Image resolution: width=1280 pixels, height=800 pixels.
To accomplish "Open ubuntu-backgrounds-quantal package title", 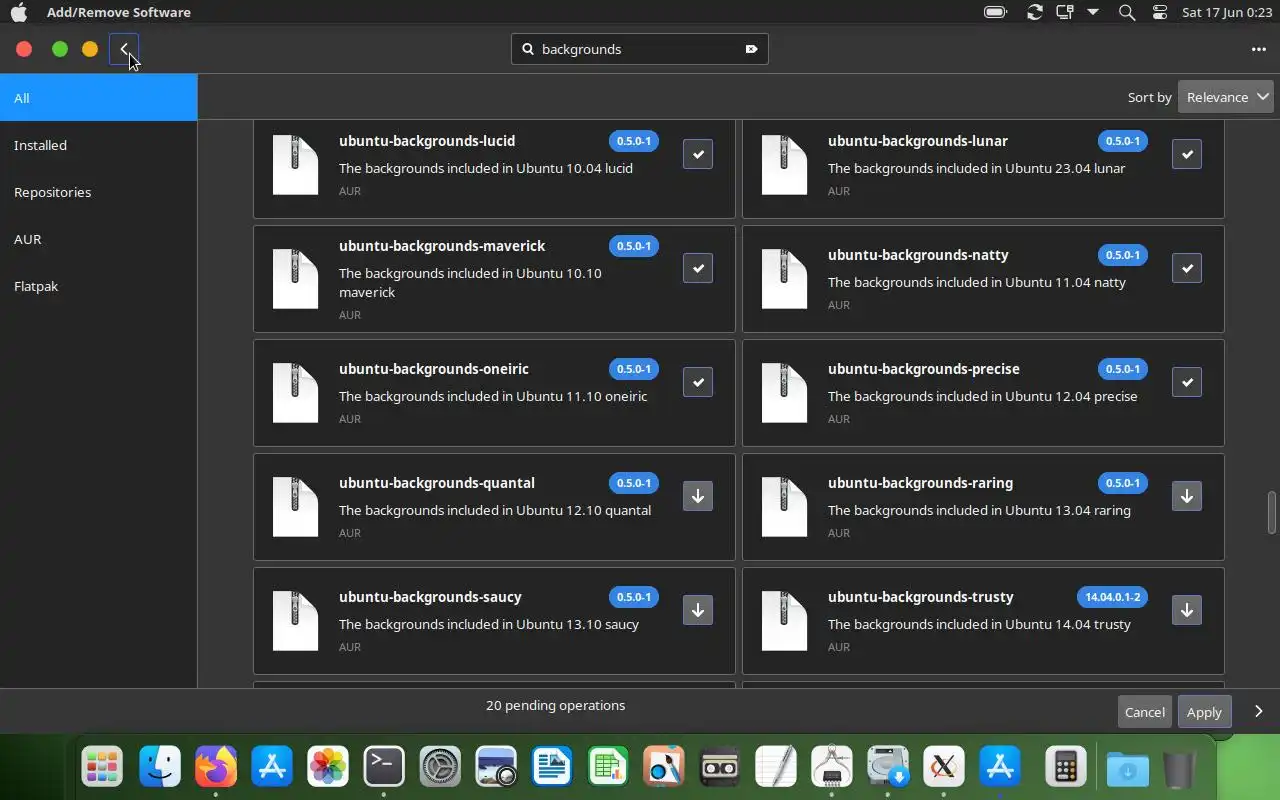I will click(x=436, y=483).
